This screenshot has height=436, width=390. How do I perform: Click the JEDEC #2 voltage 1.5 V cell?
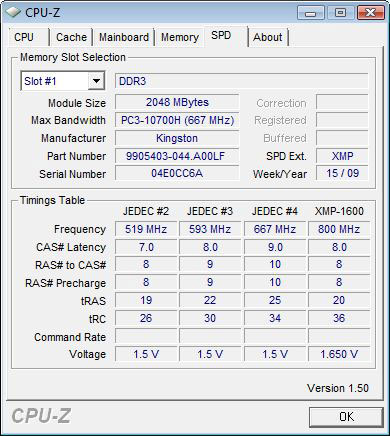click(146, 354)
